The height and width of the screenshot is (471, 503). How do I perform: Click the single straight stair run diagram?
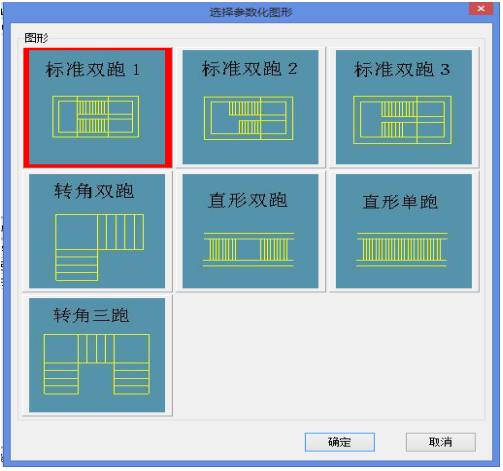pyautogui.click(x=402, y=250)
